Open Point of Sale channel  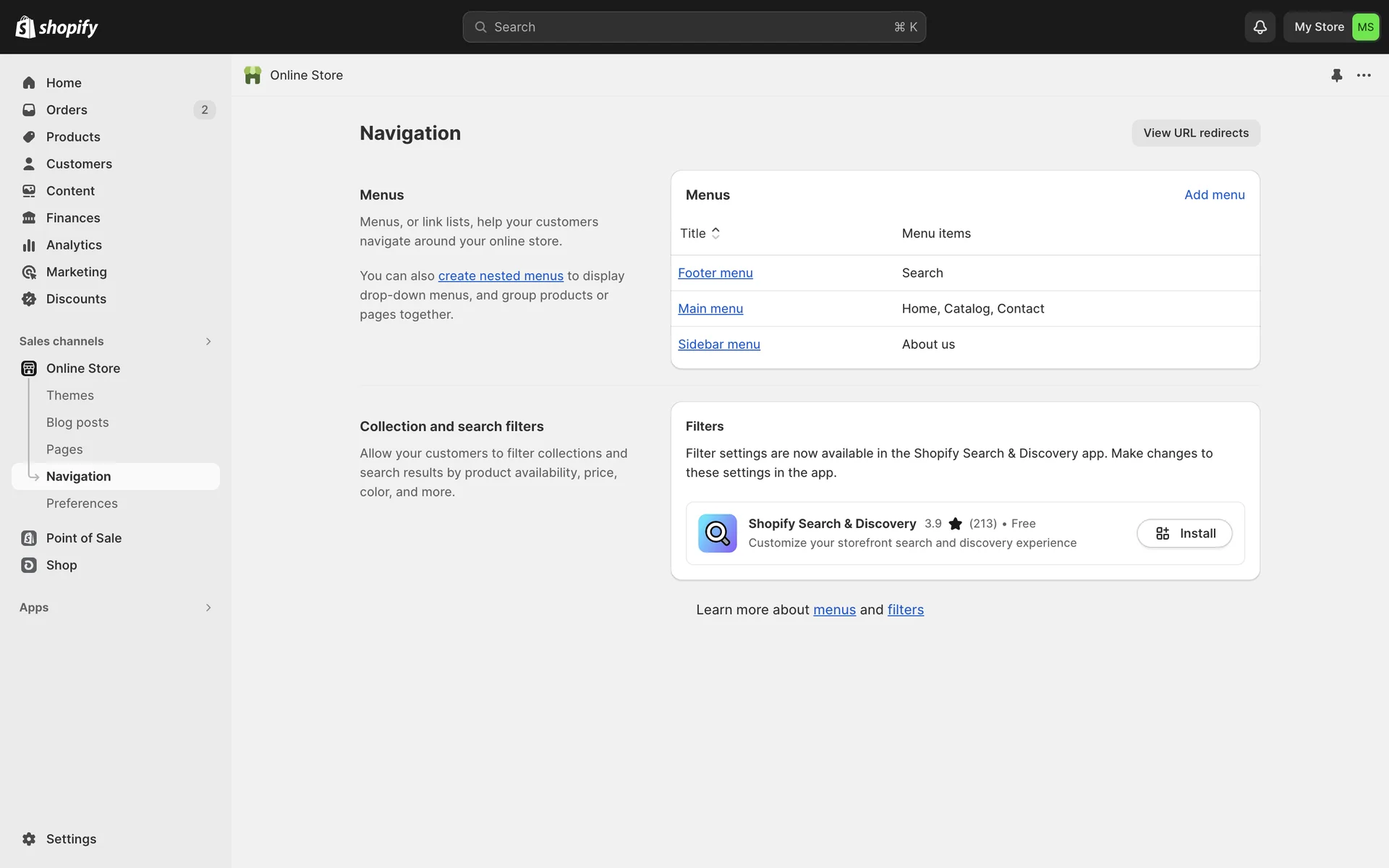coord(83,538)
